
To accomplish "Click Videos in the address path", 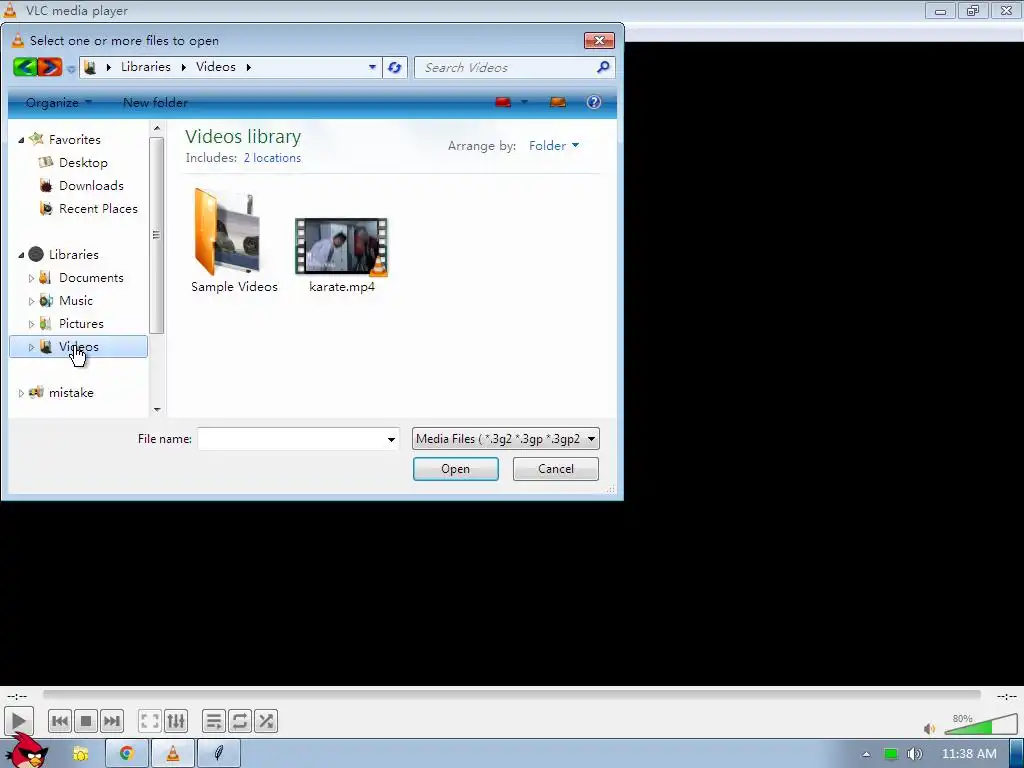I will pyautogui.click(x=216, y=67).
